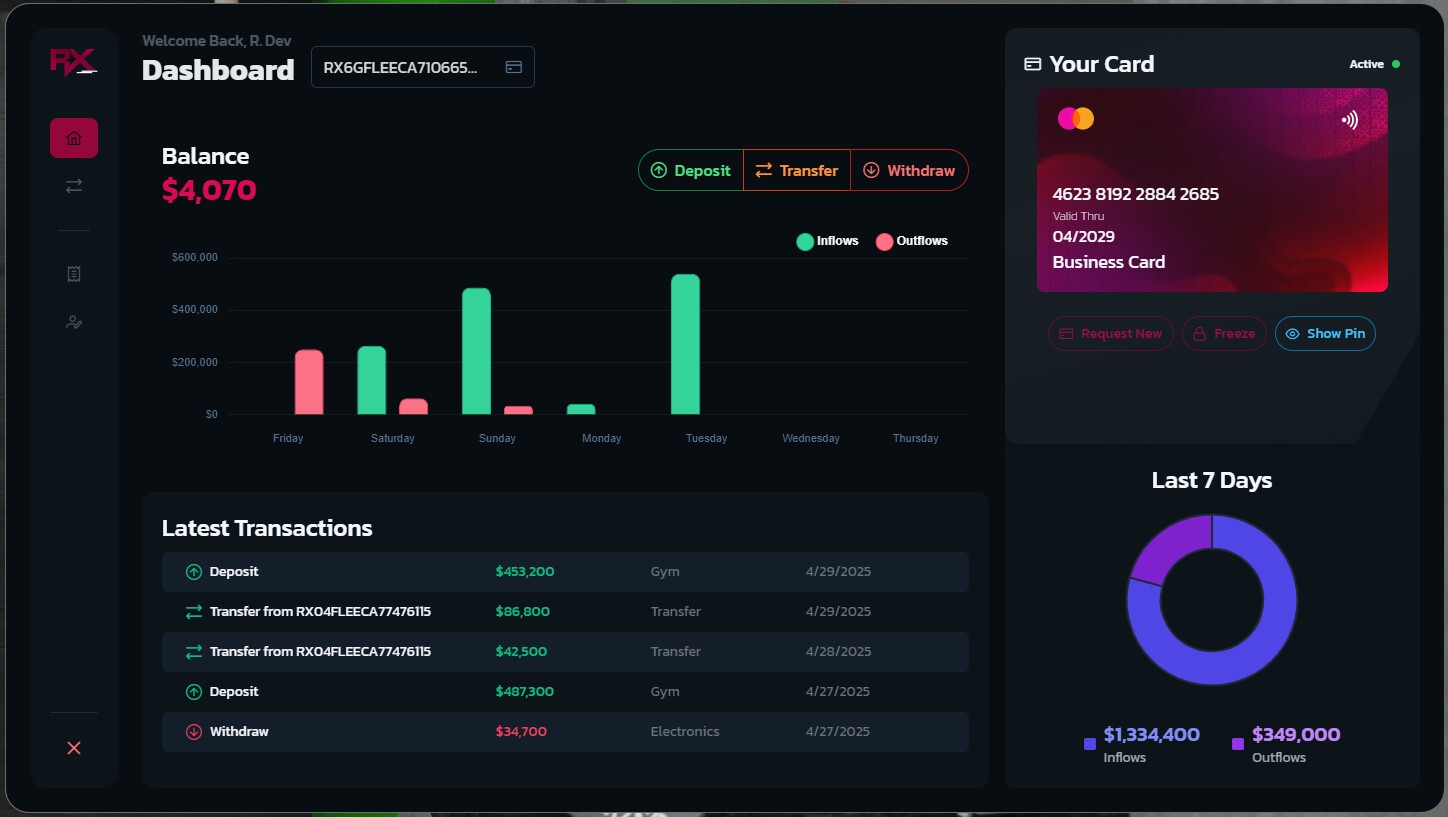The height and width of the screenshot is (817, 1448).
Task: Click the Tuesday inflows bar in chart
Action: (686, 345)
